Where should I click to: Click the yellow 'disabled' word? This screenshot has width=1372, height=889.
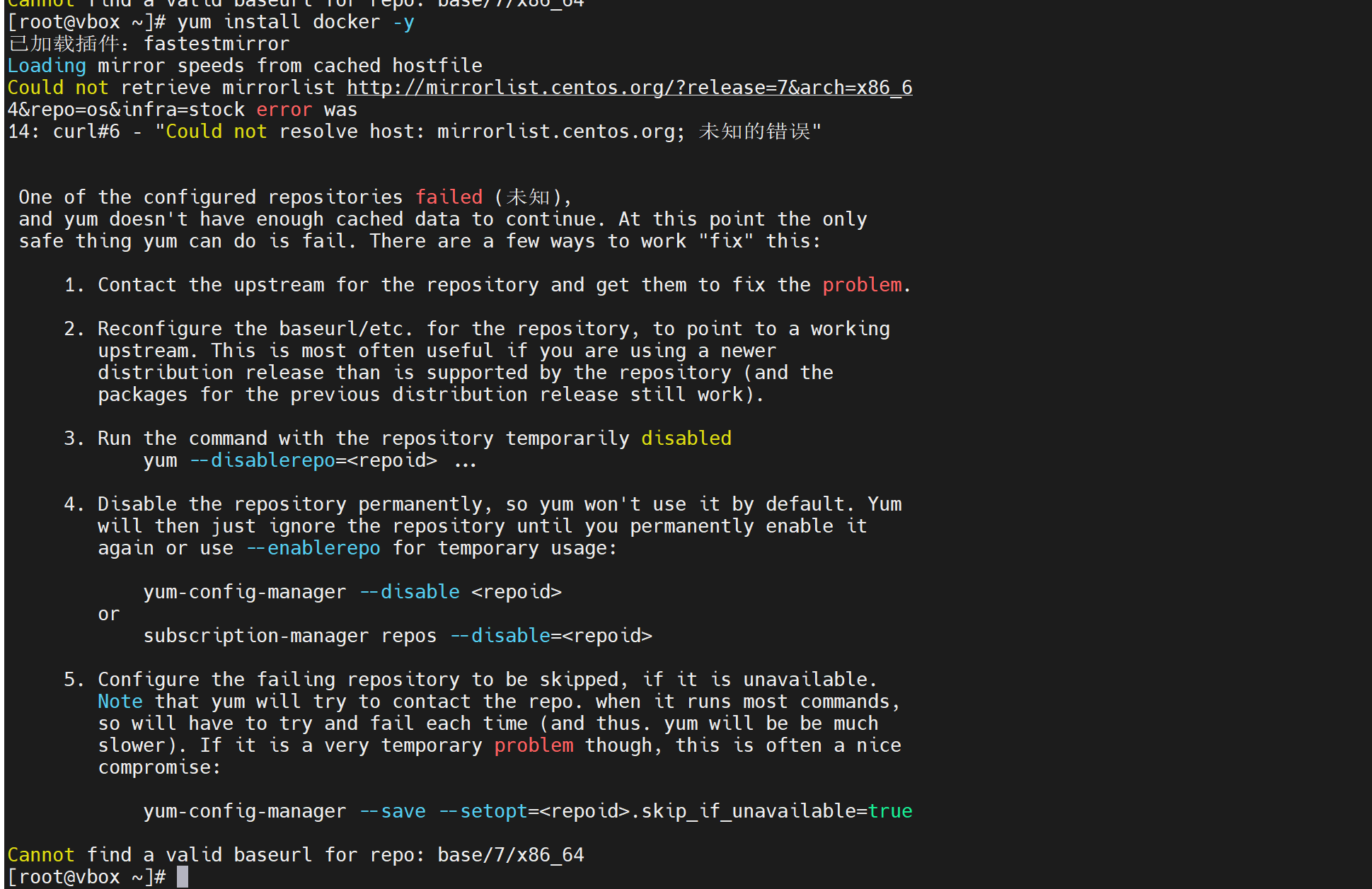coord(686,438)
